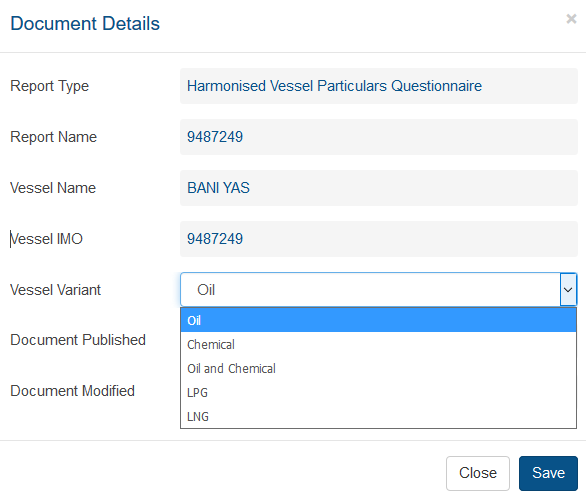
Task: Choose LNG as the vessel variant
Action: 378,416
